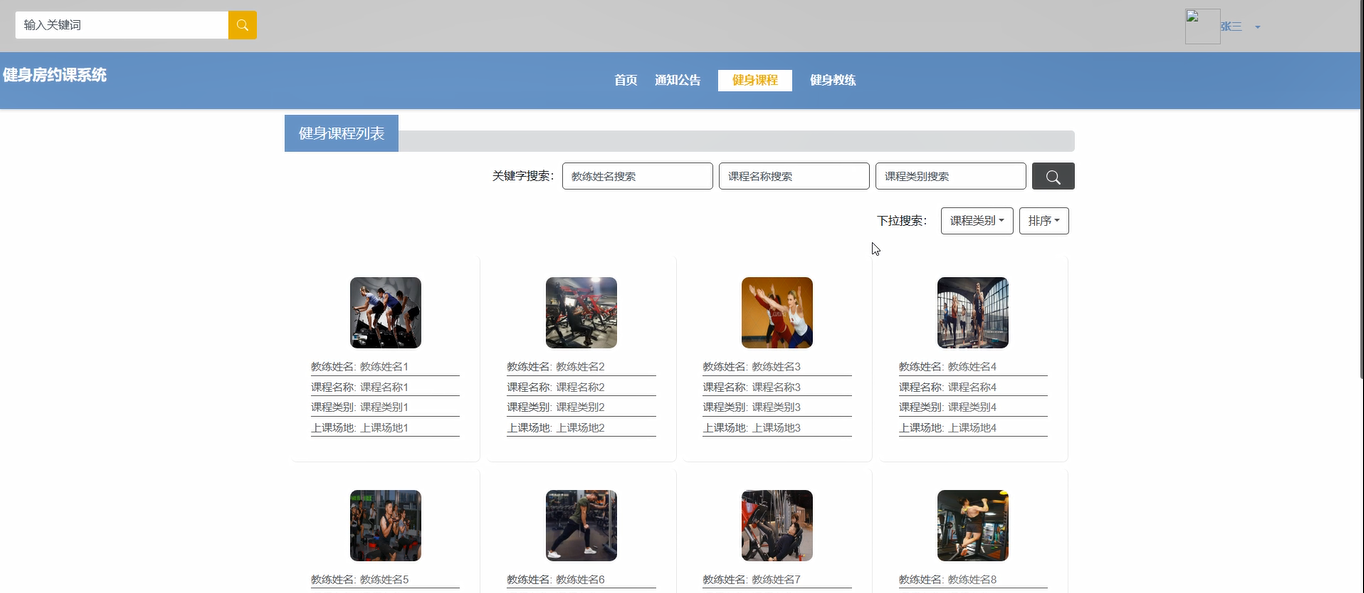
Task: Open course thumbnail for 教练姓名7
Action: click(777, 526)
